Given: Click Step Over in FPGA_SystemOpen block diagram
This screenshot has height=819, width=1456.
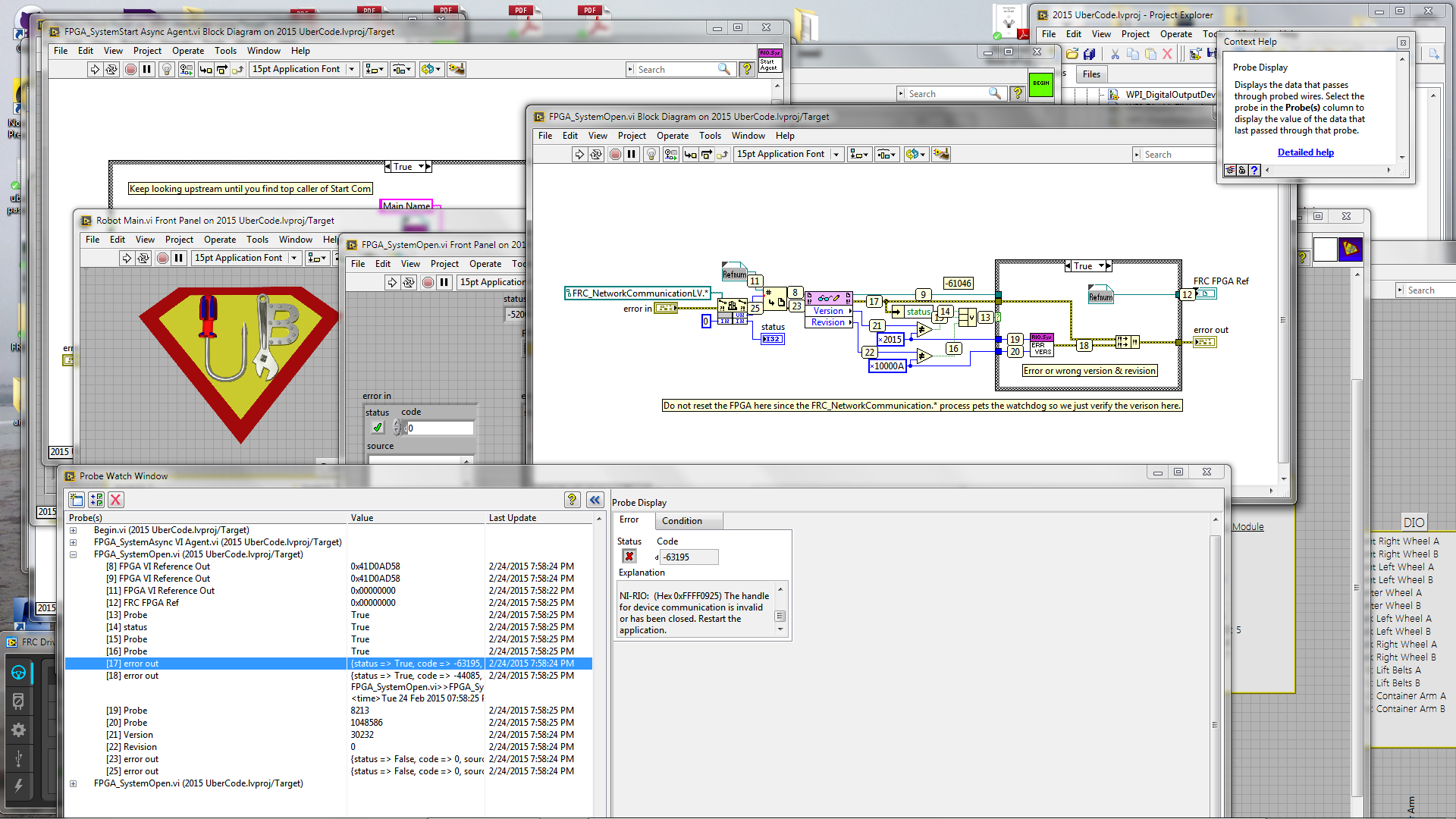Looking at the screenshot, I should pos(706,154).
